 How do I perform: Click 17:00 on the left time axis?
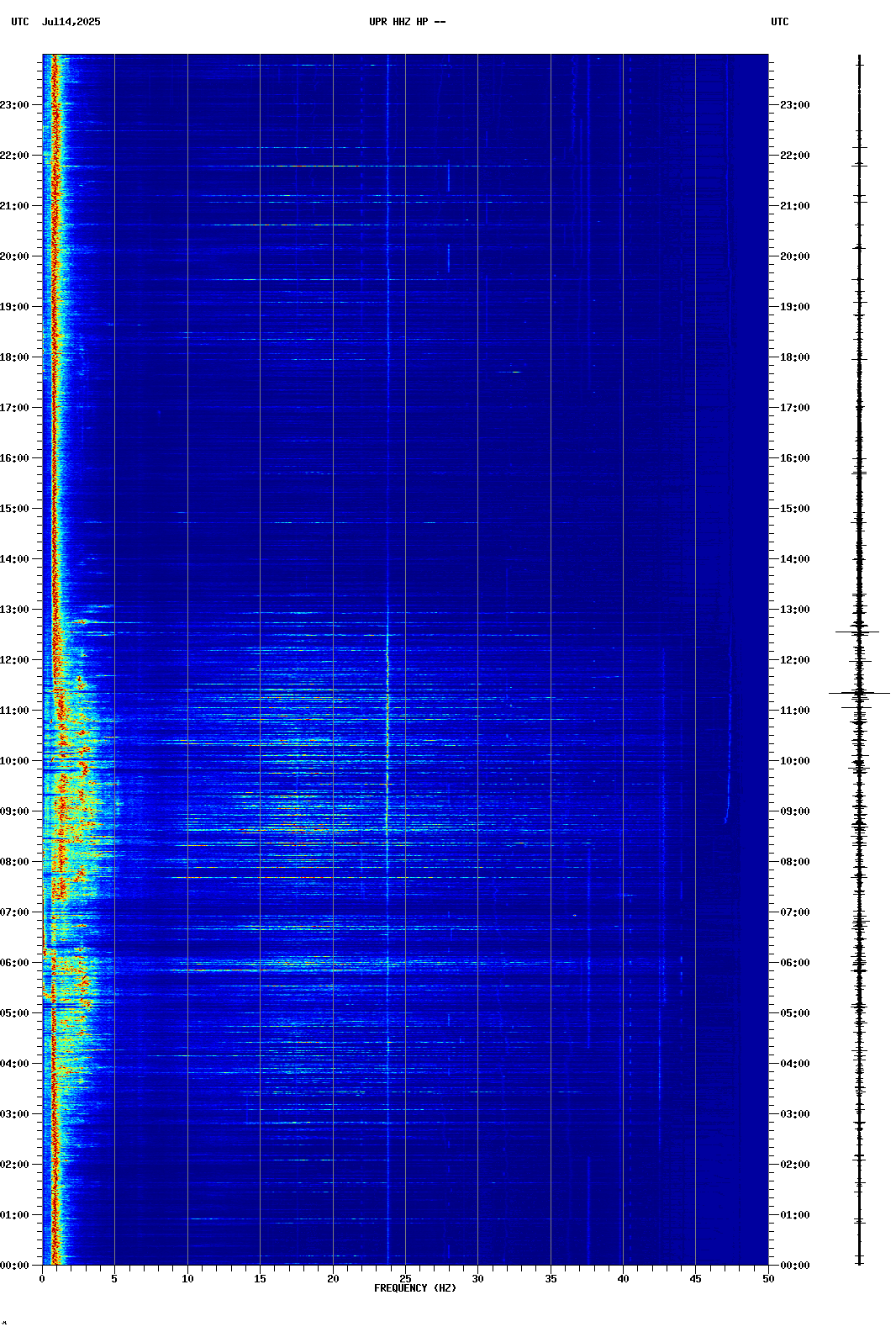point(14,408)
